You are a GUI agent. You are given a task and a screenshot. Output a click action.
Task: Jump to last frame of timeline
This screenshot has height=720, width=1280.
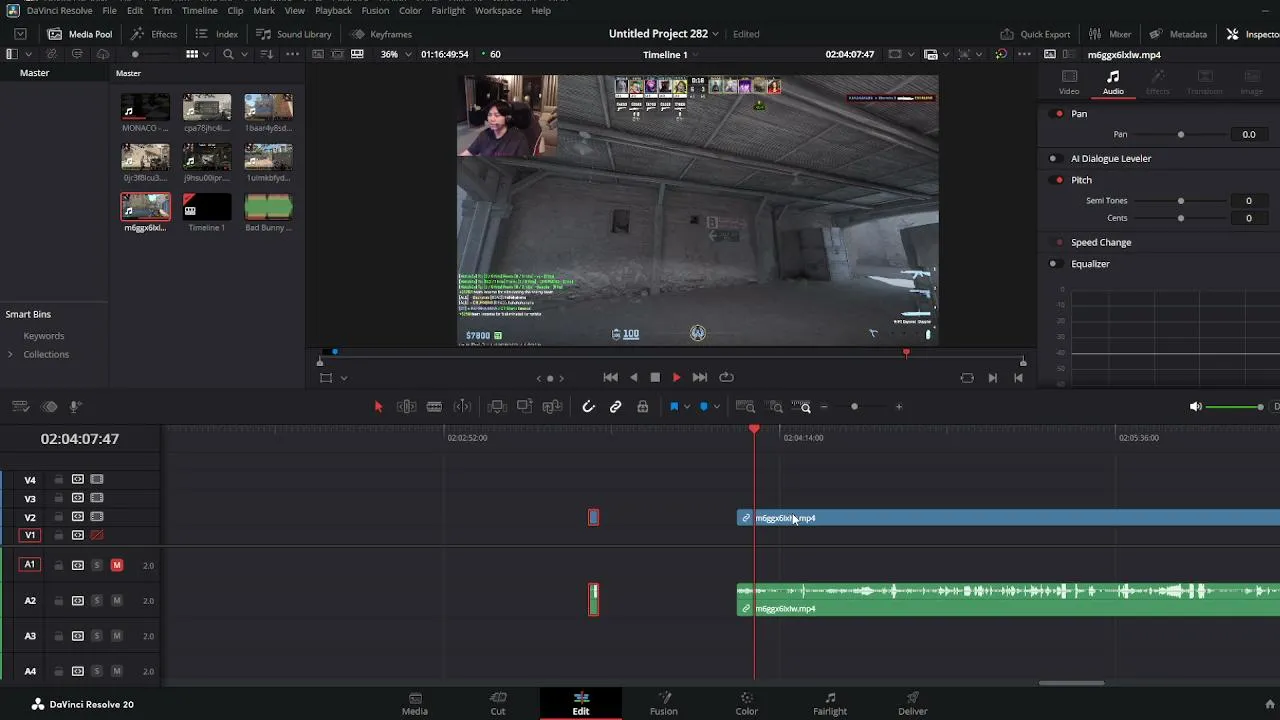[700, 377]
